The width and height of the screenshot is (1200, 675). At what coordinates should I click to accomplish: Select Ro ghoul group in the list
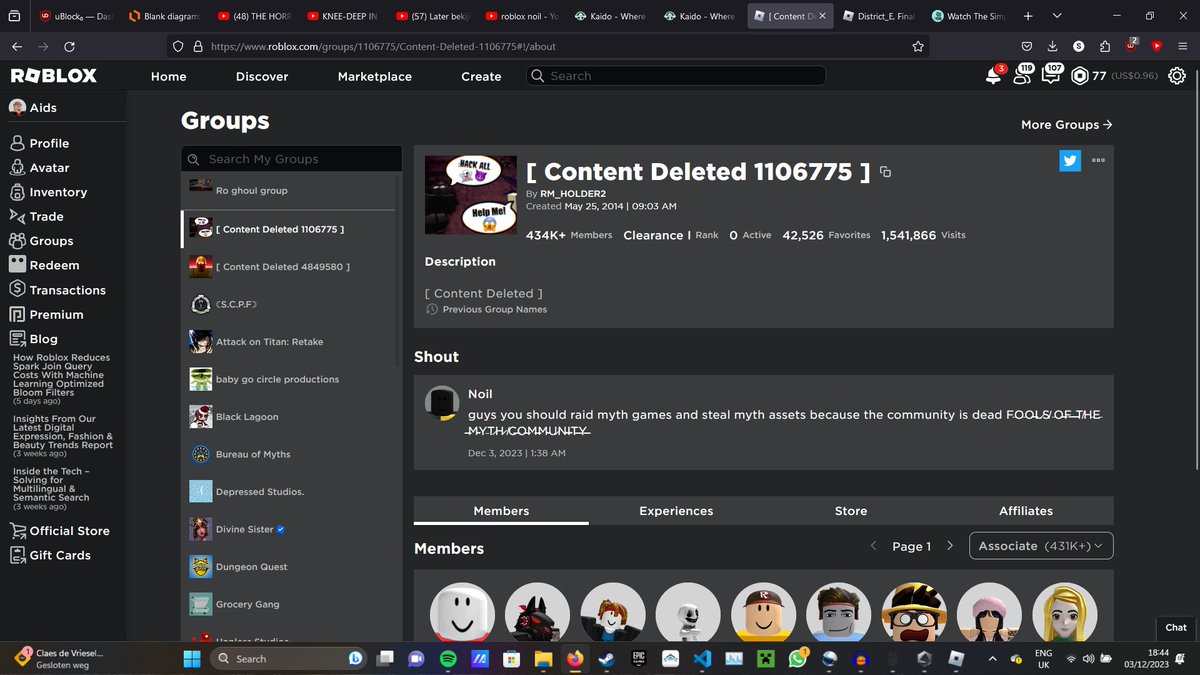288,190
